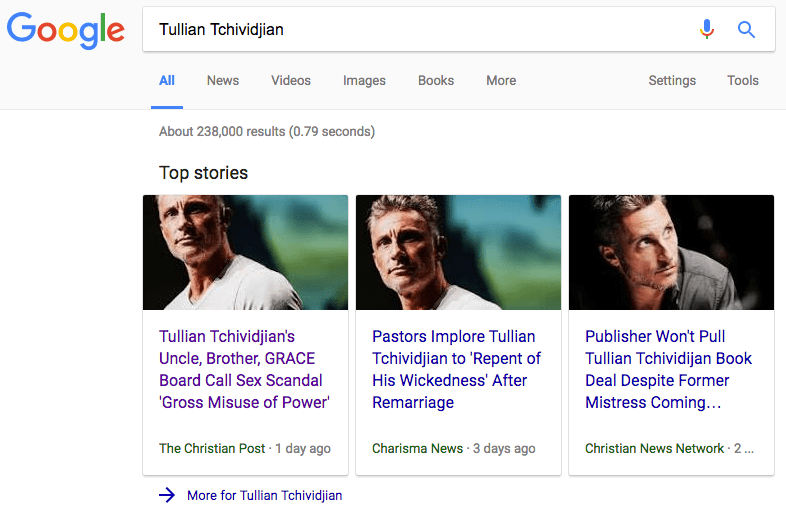Click Christian News Network source label
This screenshot has height=514, width=786.
point(654,448)
